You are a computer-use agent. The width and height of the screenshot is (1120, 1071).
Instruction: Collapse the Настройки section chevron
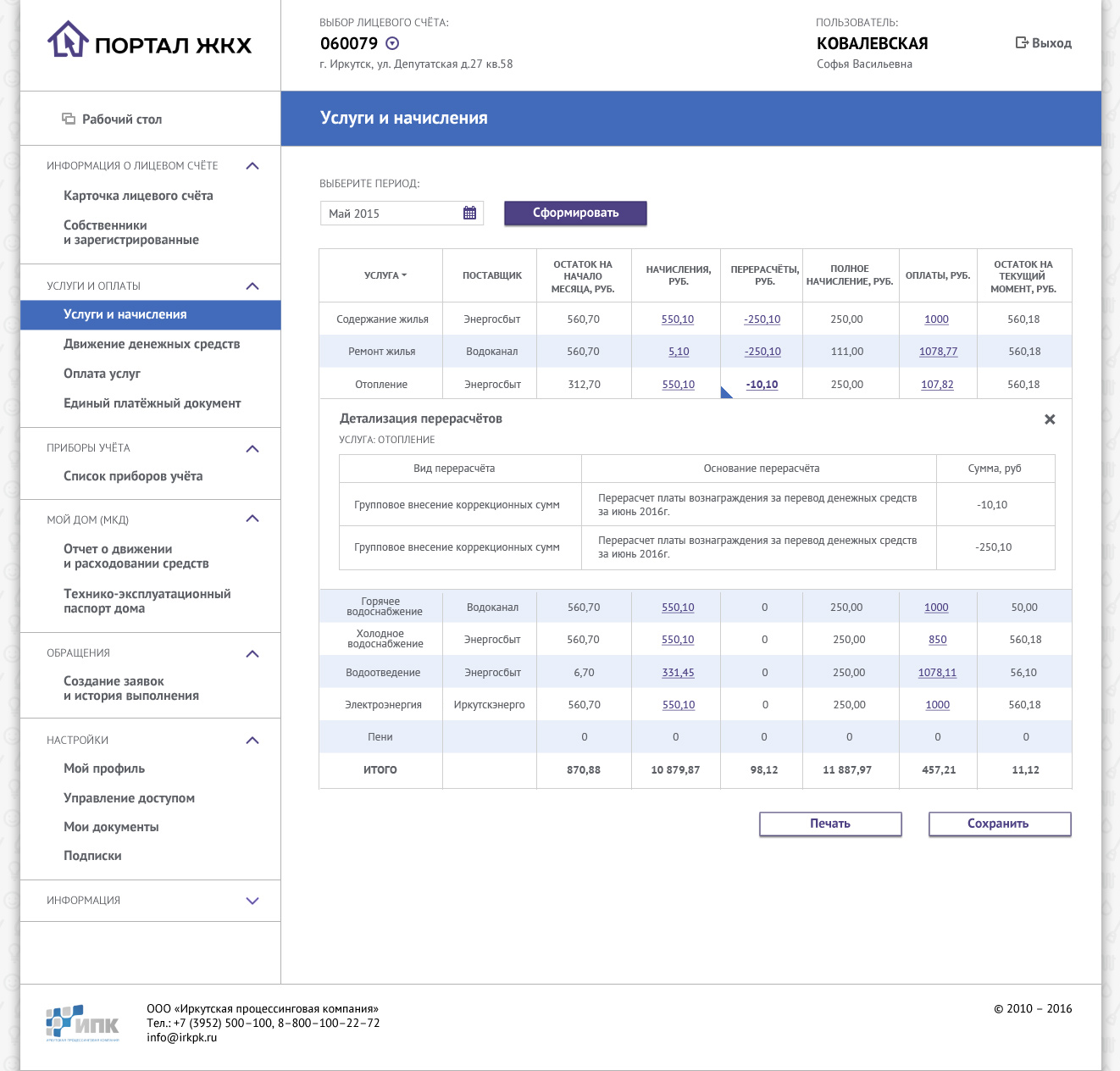[252, 741]
